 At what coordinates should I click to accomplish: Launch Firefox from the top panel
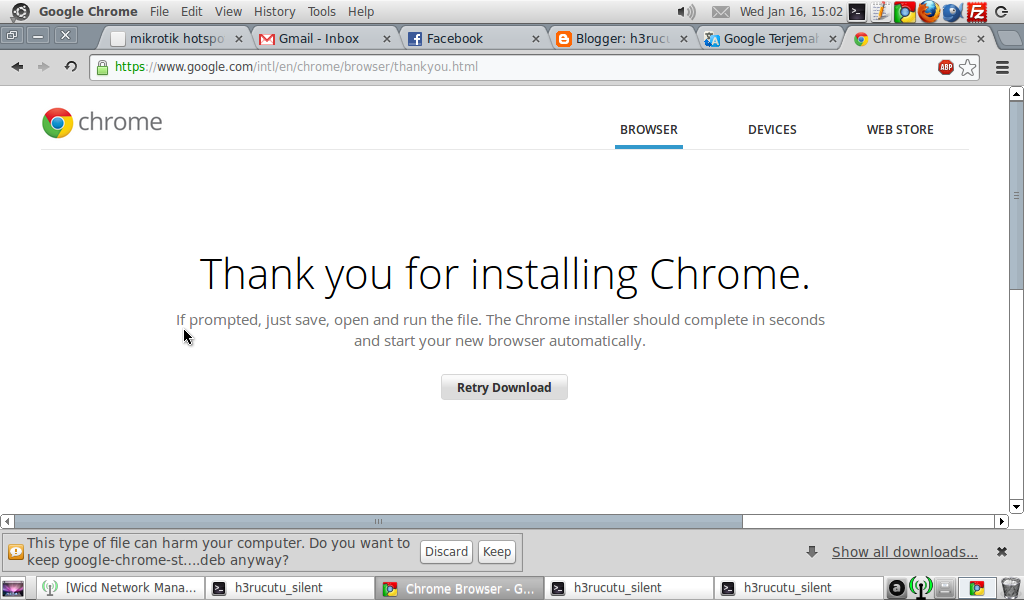928,12
